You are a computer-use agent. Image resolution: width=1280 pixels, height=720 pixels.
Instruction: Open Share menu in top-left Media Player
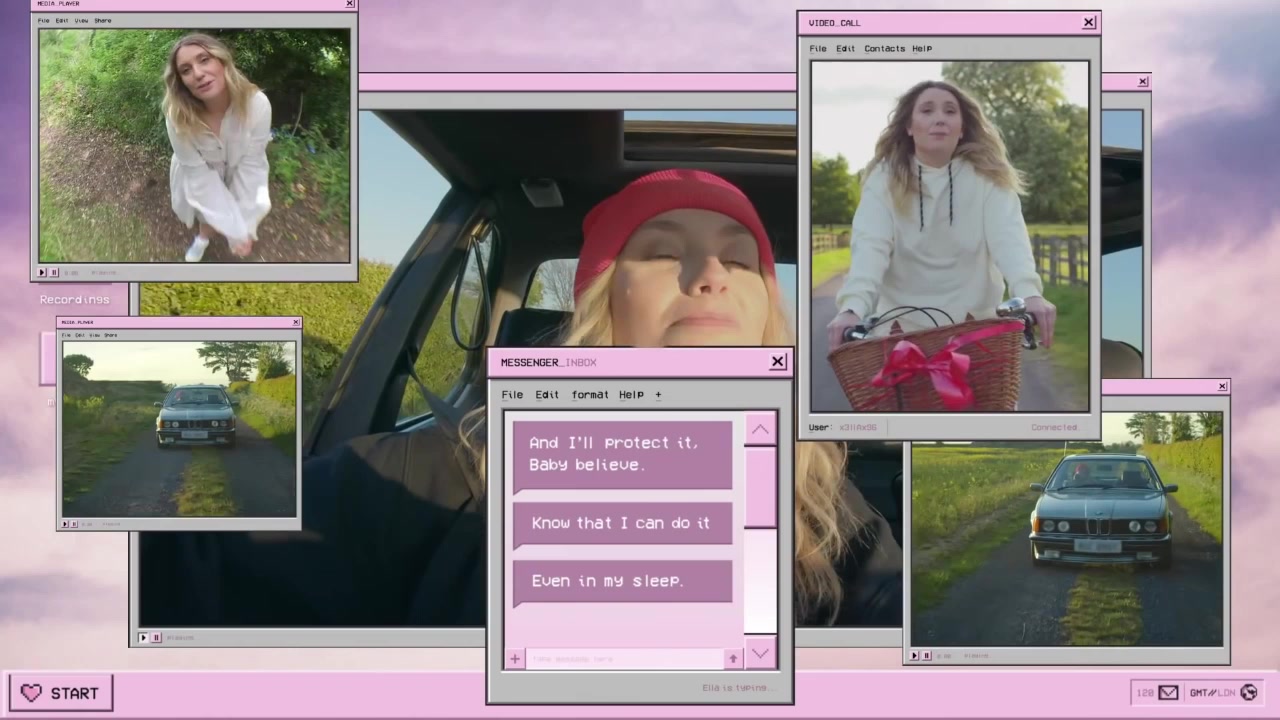click(103, 20)
